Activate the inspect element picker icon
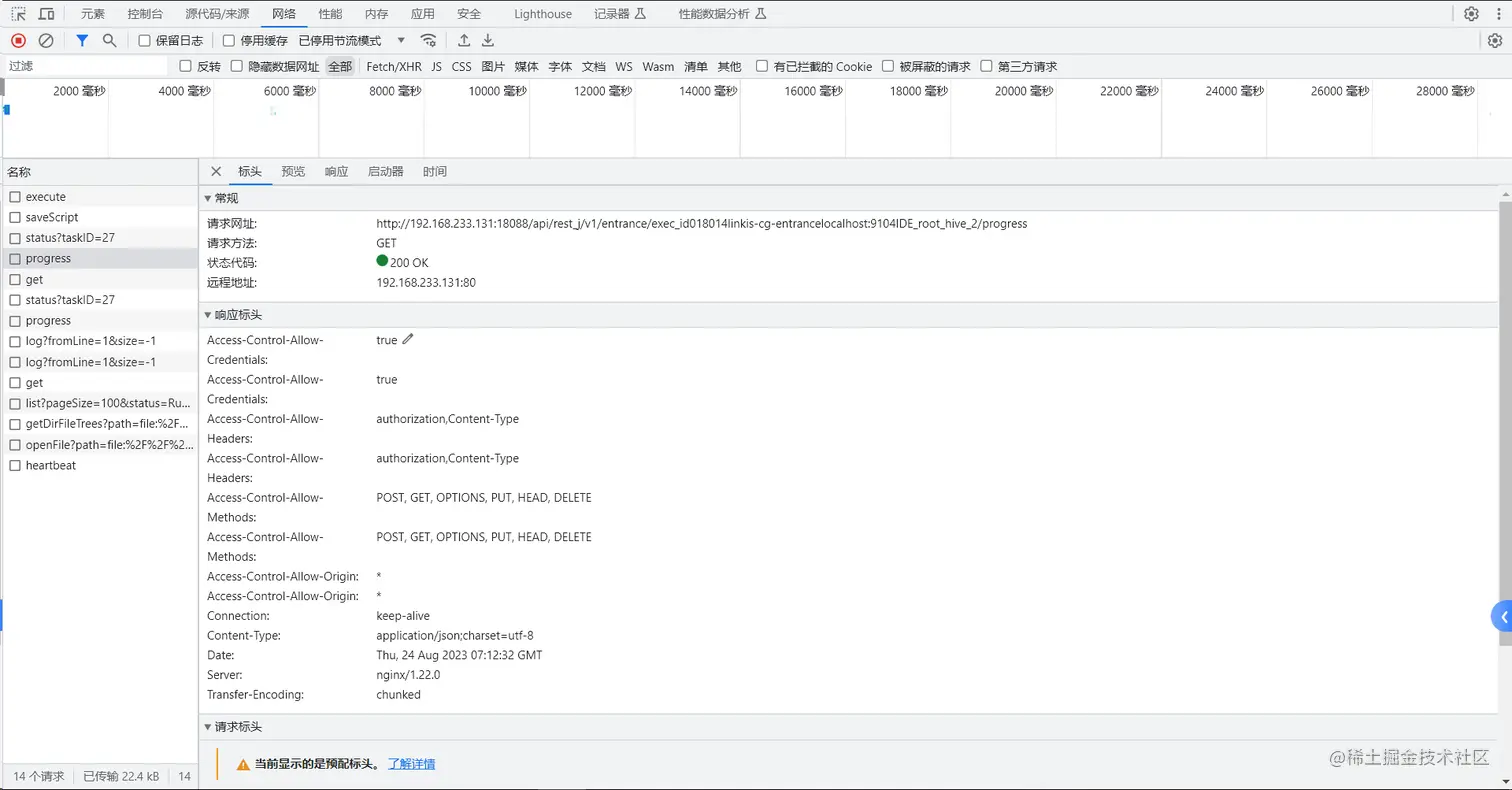1512x790 pixels. [x=18, y=14]
